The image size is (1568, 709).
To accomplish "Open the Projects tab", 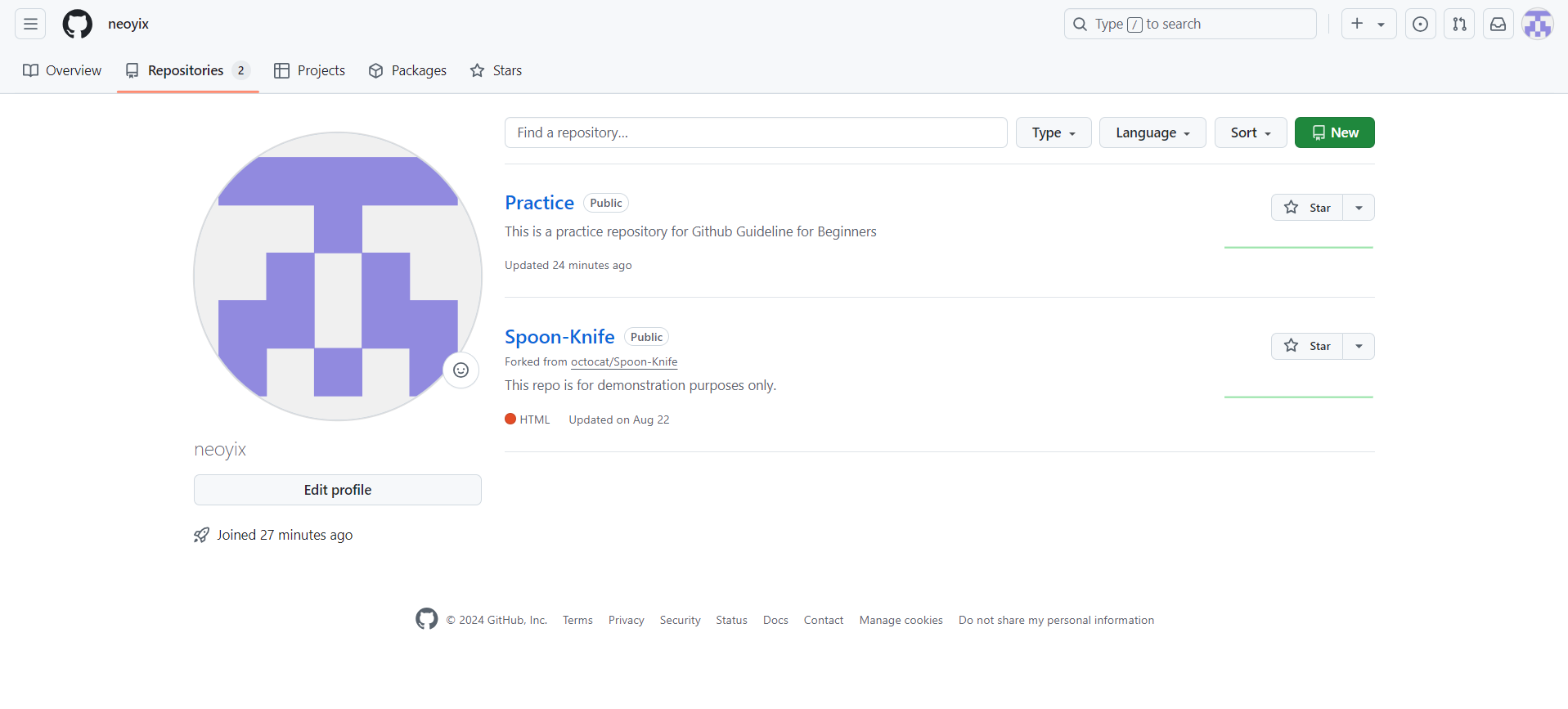I will click(x=309, y=70).
